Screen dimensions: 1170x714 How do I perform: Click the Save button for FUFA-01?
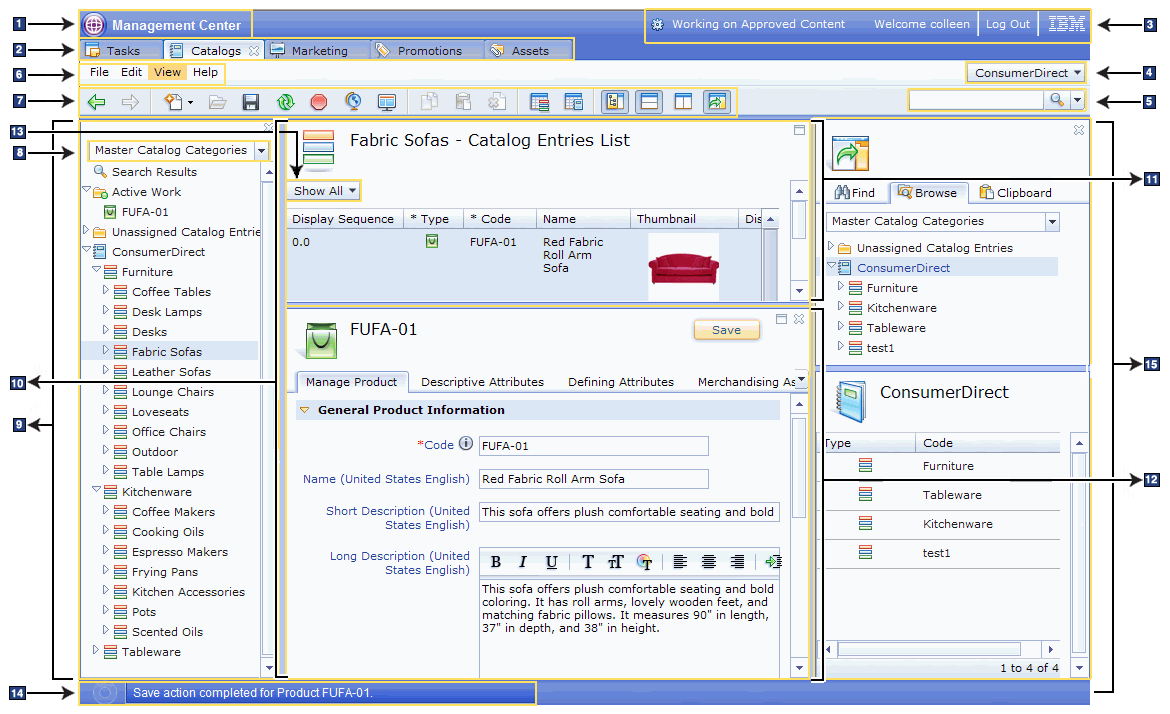[726, 330]
